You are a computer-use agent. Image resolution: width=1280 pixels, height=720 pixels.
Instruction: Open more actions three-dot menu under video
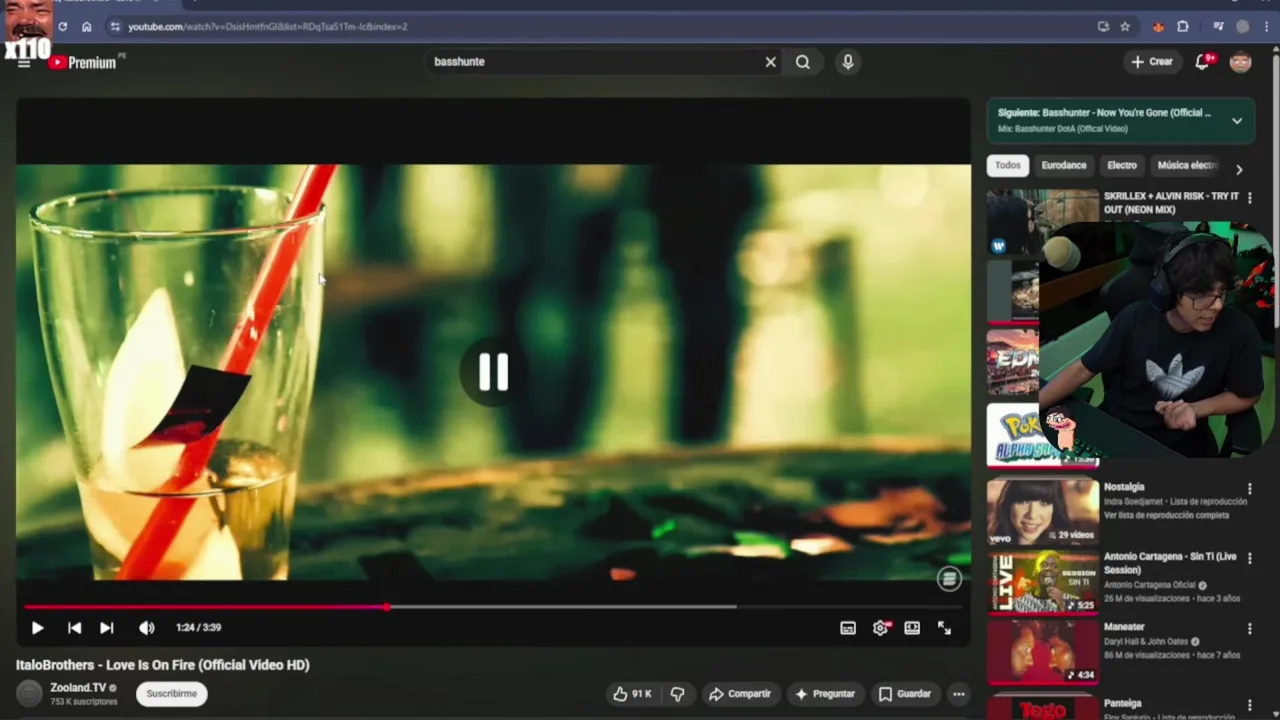(959, 694)
